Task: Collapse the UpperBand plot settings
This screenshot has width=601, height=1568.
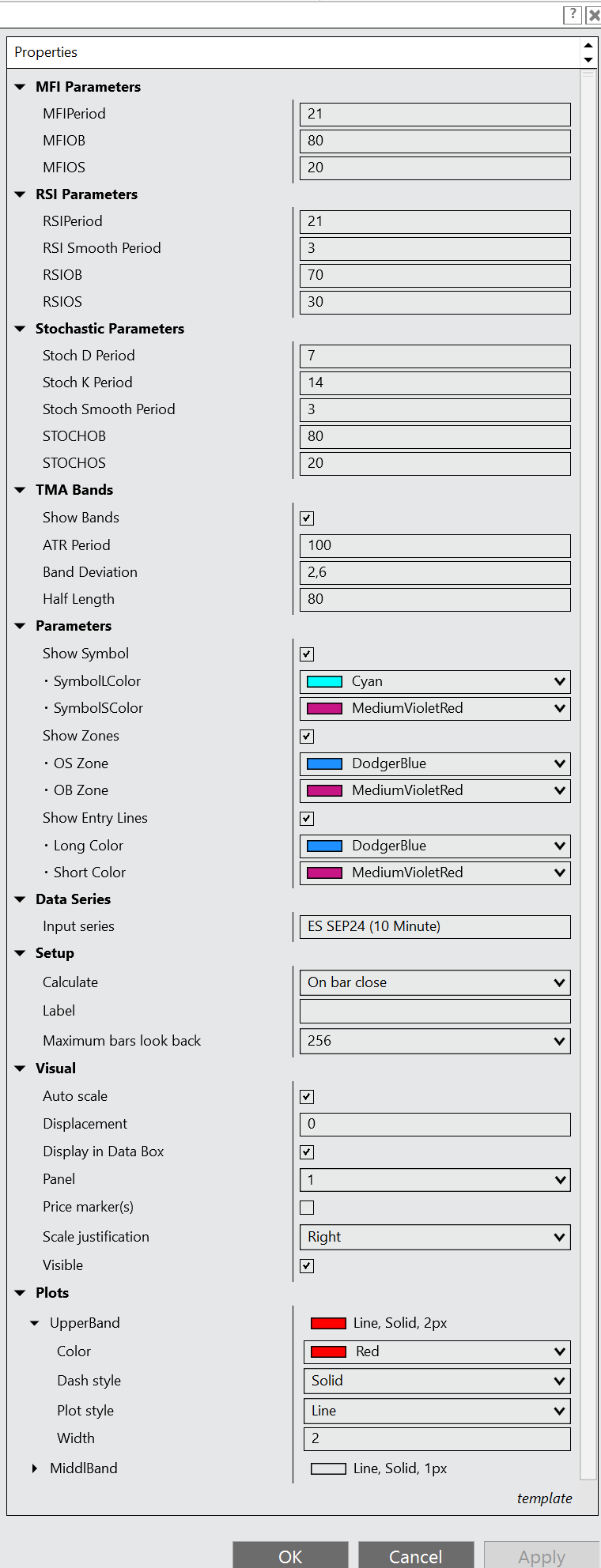Action: pos(35,1323)
